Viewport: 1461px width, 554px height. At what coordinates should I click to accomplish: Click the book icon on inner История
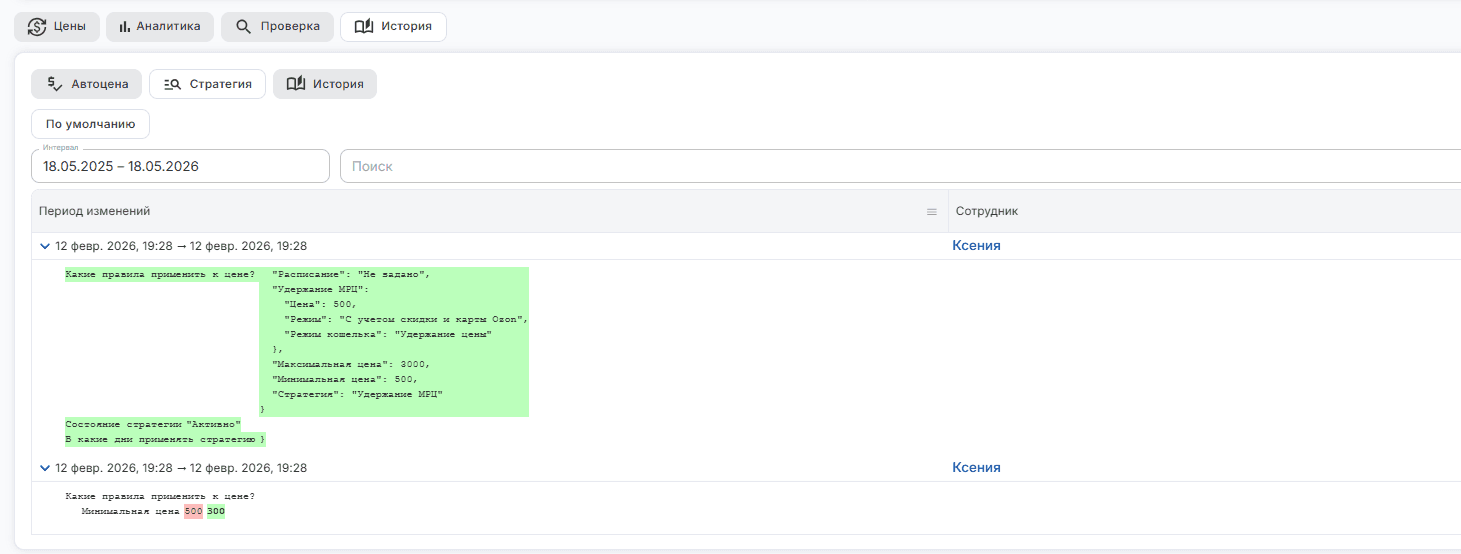tap(296, 84)
